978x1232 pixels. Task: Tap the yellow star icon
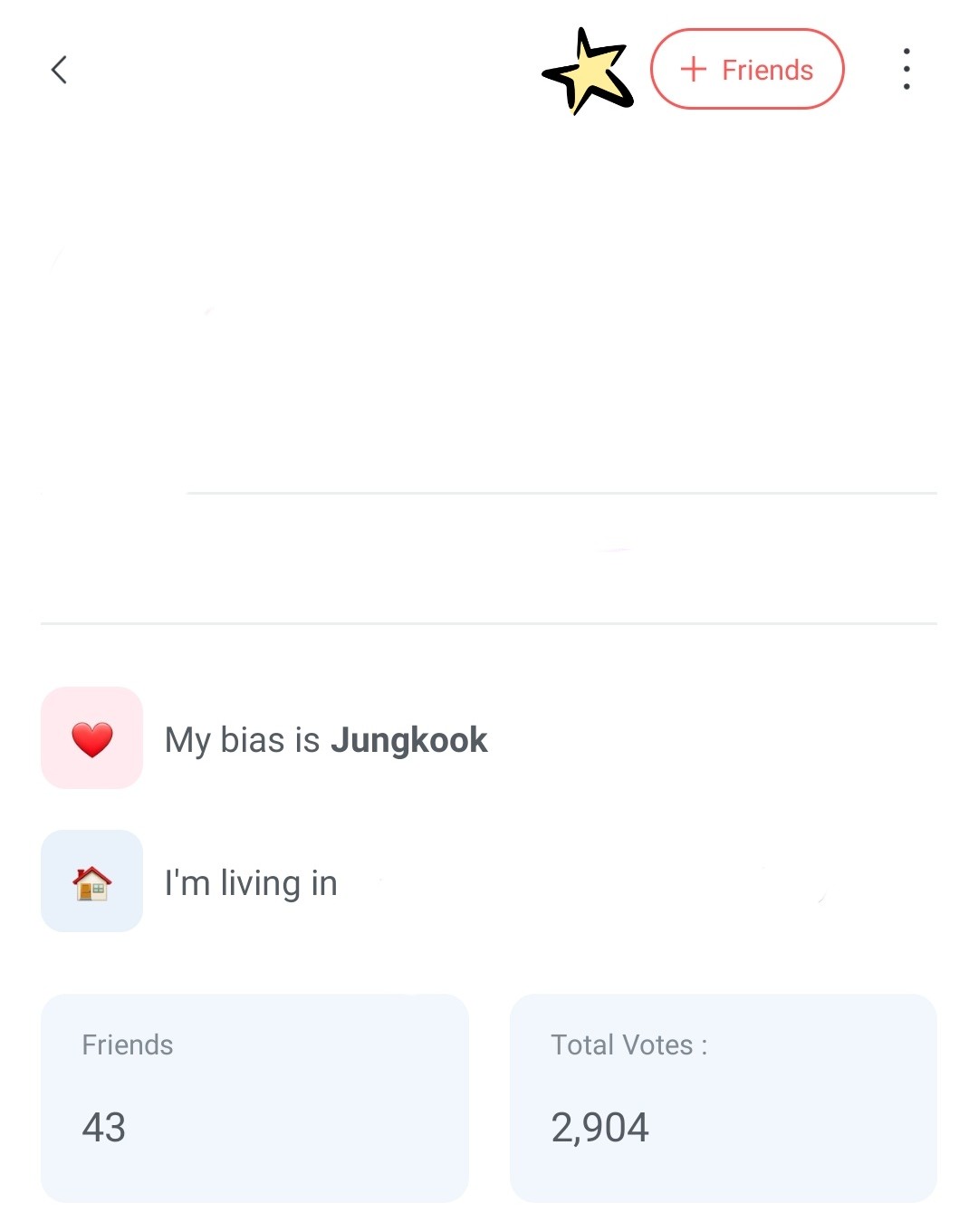pyautogui.click(x=589, y=72)
